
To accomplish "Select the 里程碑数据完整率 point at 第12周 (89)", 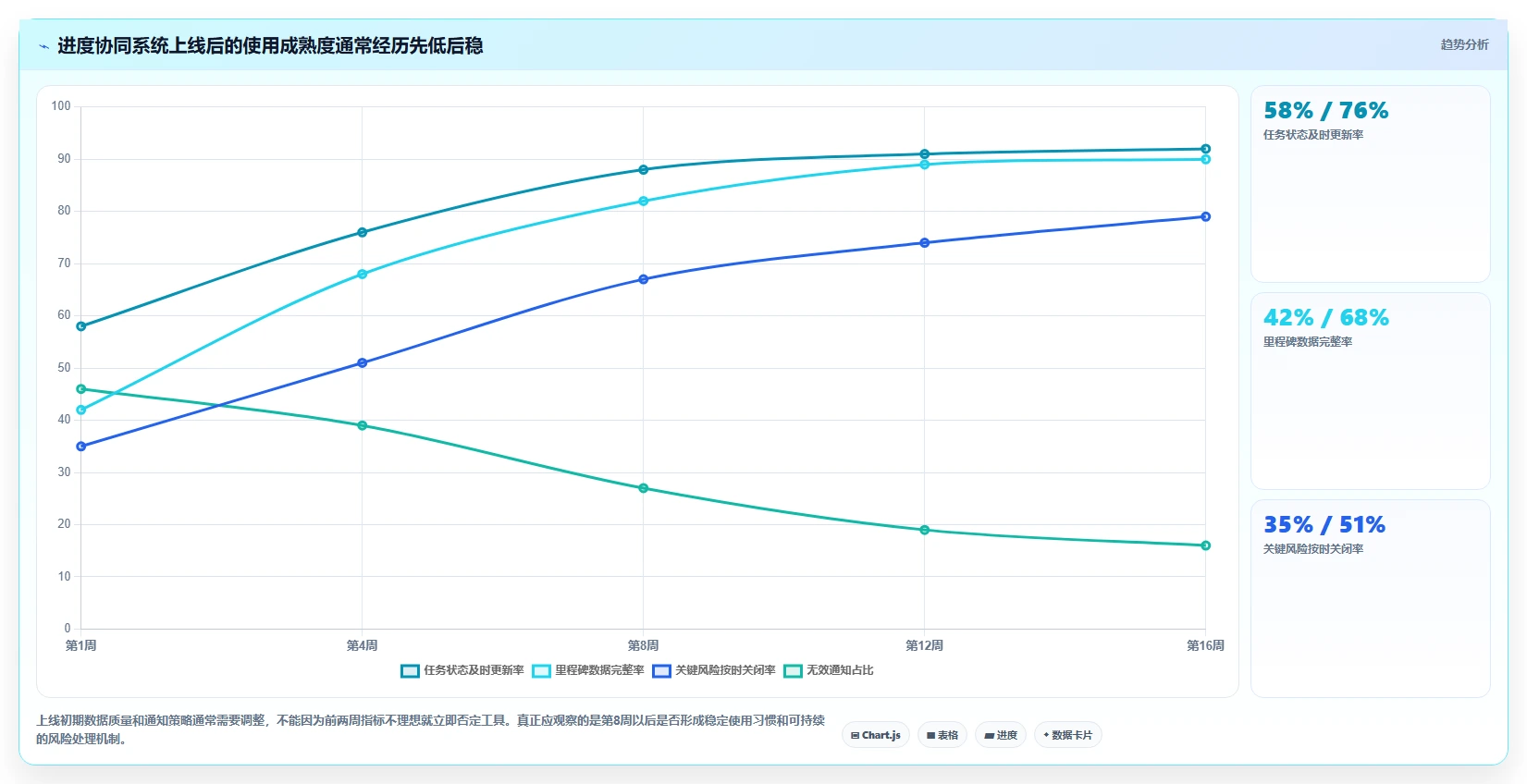I will coord(925,165).
